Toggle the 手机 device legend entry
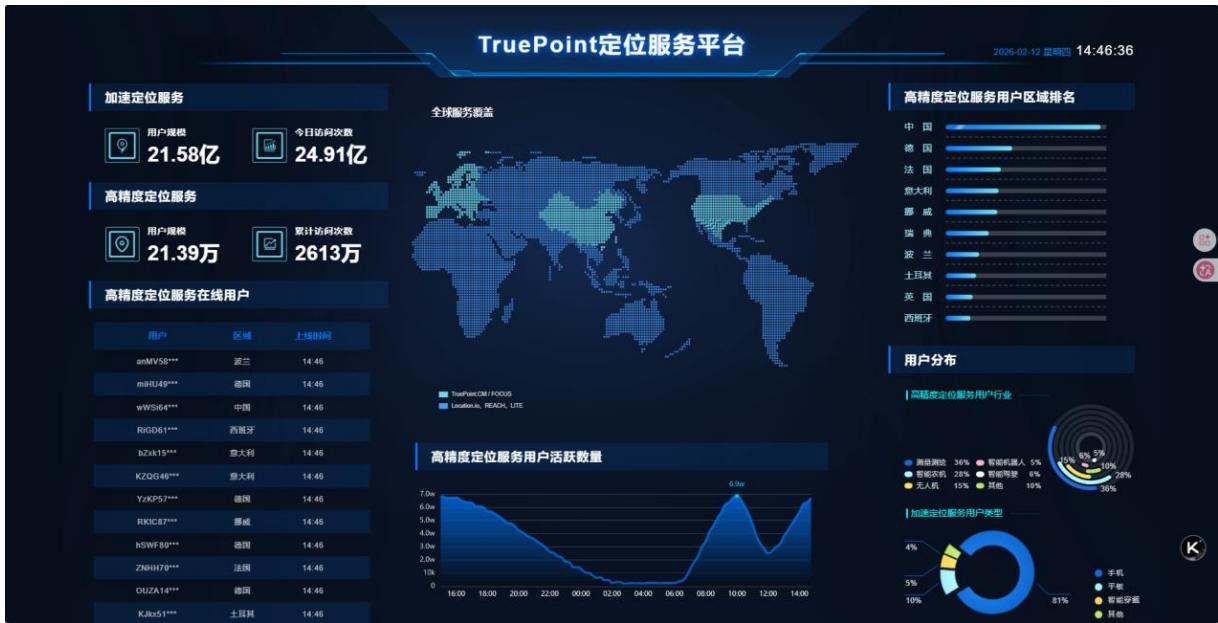The height and width of the screenshot is (623, 1218). coord(1109,573)
